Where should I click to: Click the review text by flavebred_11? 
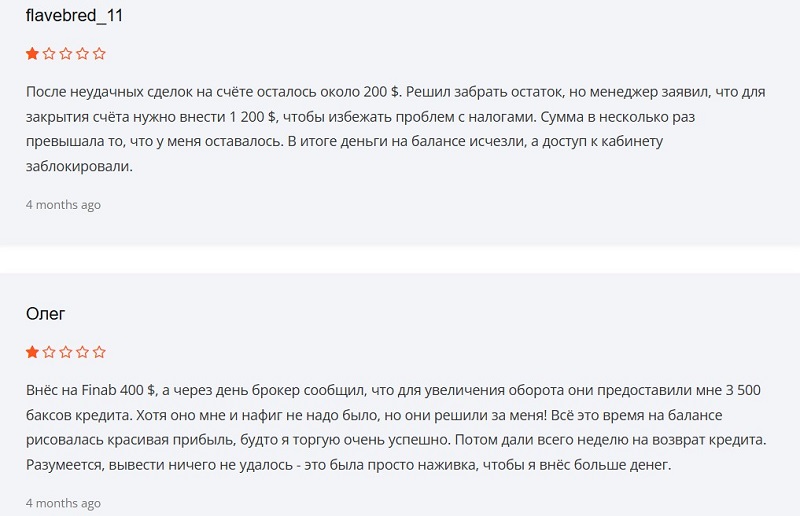tap(390, 129)
